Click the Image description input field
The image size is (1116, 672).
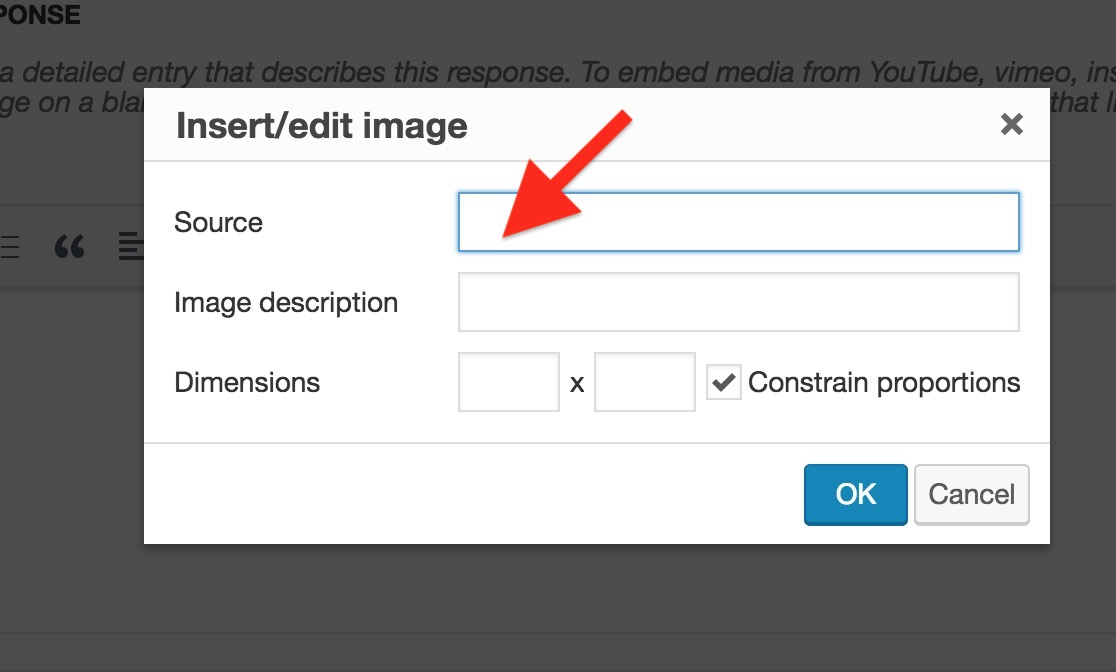pos(738,302)
